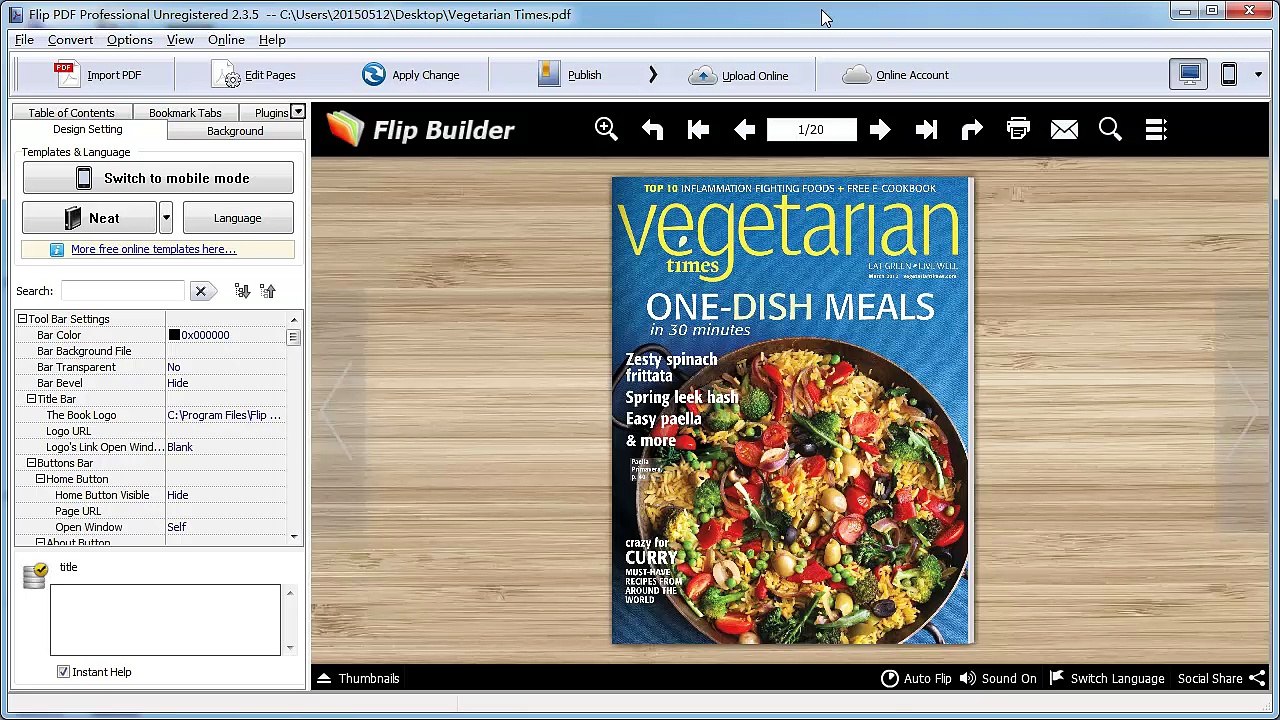
Task: Open the tabs overflow dropdown arrow
Action: [x=298, y=112]
